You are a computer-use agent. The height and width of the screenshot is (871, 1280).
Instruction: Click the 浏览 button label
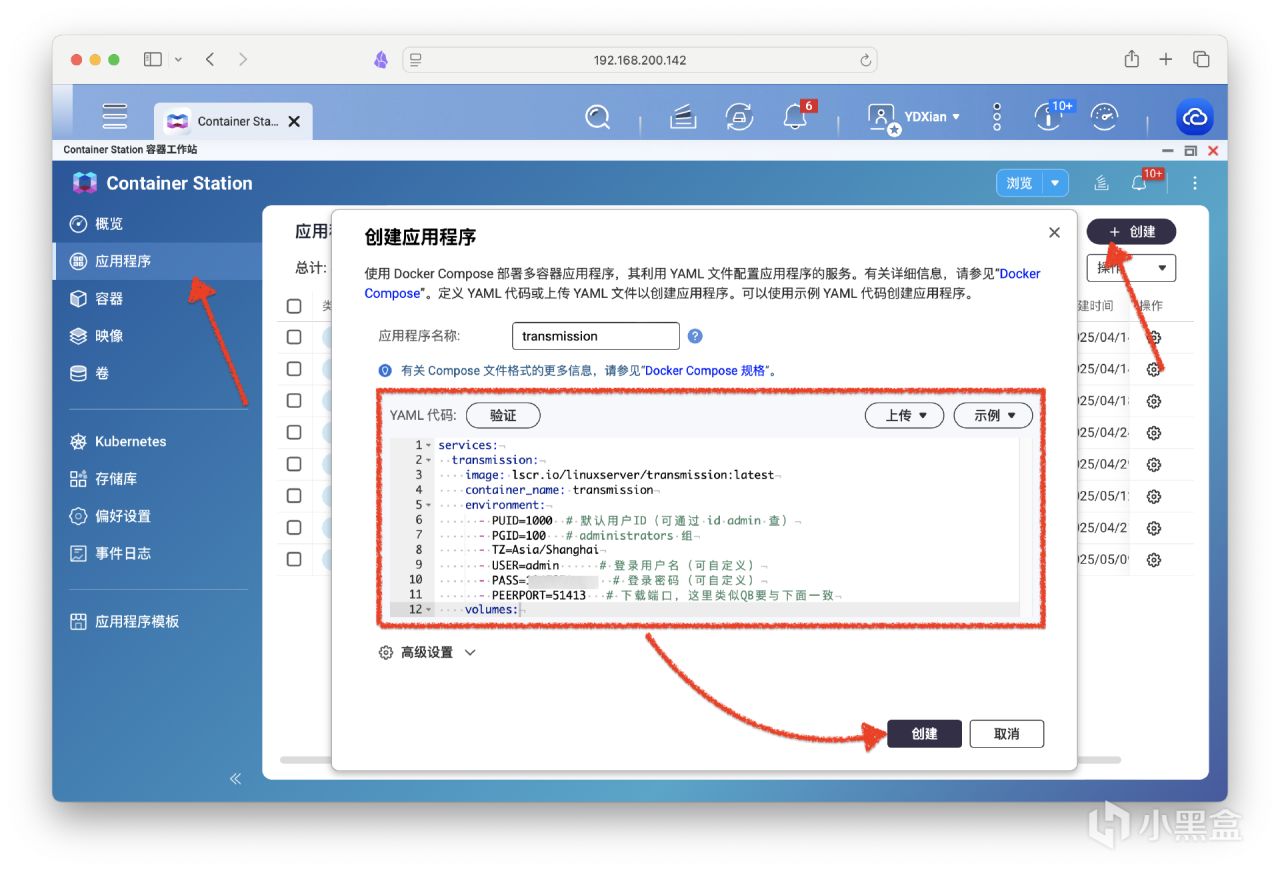pos(1019,183)
